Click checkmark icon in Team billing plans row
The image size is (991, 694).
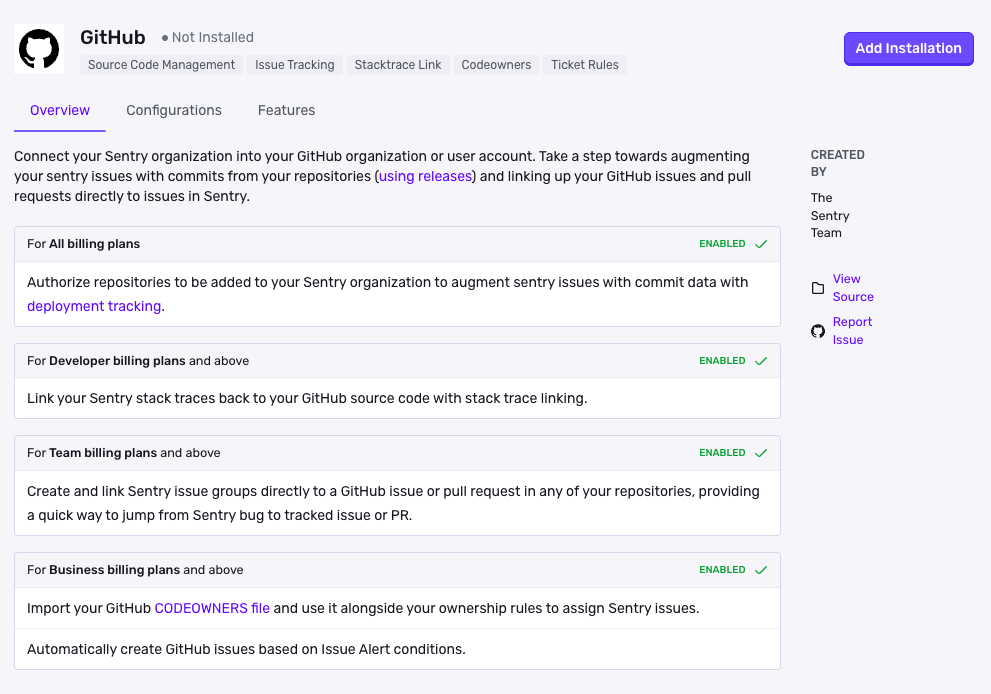(x=761, y=453)
